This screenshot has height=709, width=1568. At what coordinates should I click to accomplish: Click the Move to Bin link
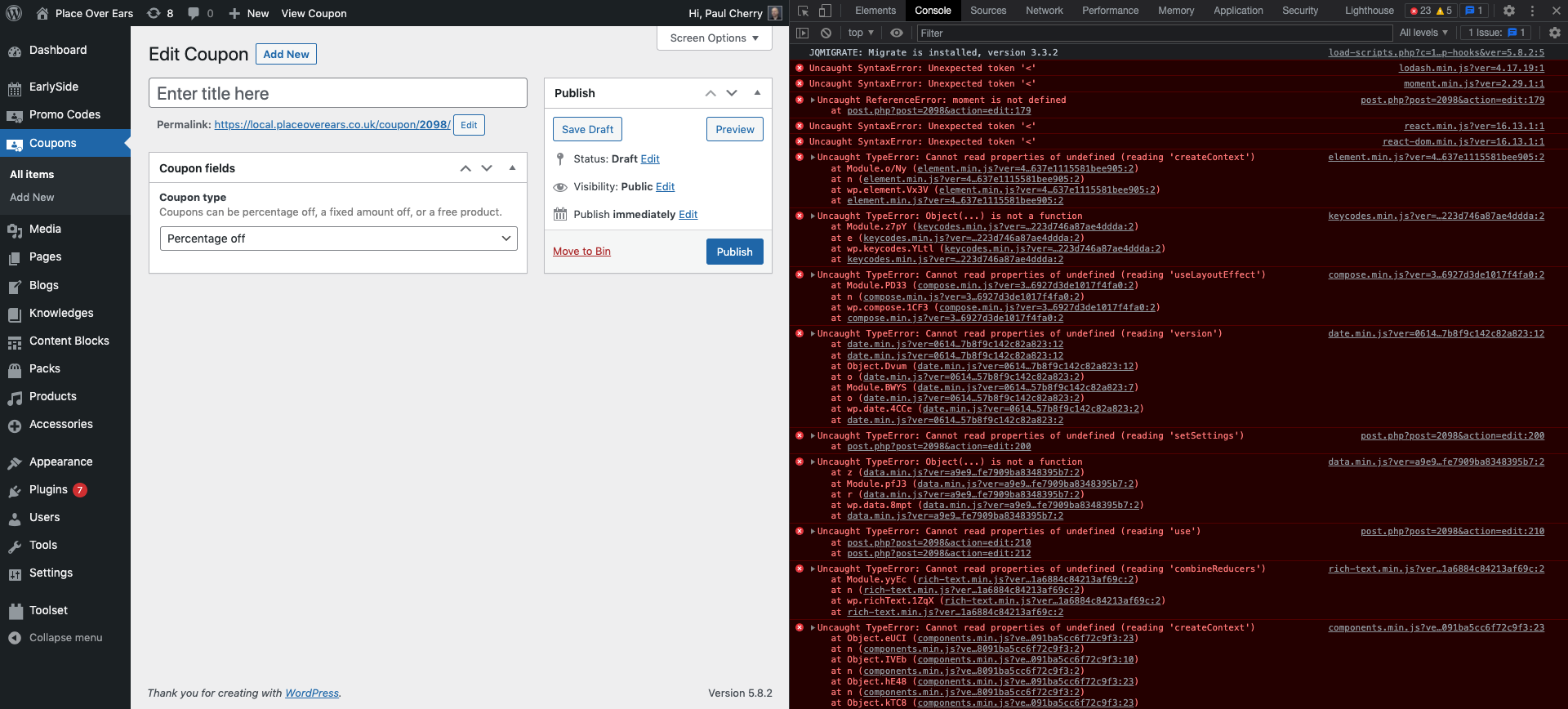pyautogui.click(x=581, y=252)
